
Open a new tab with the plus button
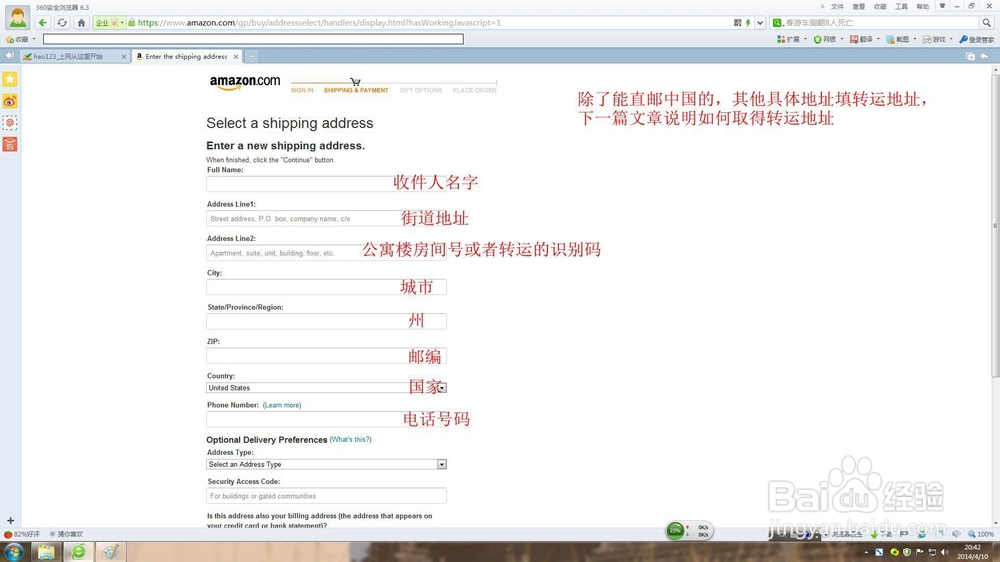click(251, 56)
